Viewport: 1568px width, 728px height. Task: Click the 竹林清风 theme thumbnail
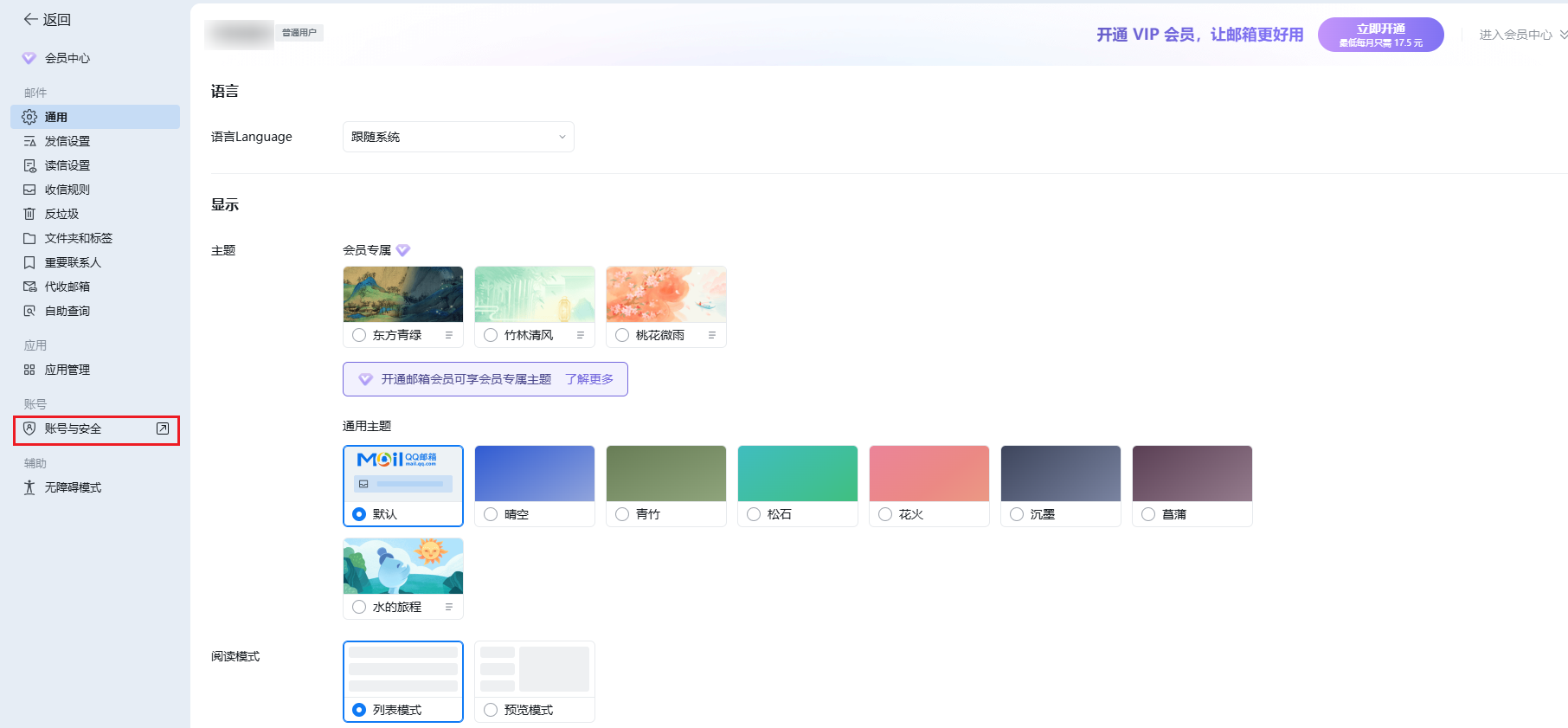coord(535,294)
